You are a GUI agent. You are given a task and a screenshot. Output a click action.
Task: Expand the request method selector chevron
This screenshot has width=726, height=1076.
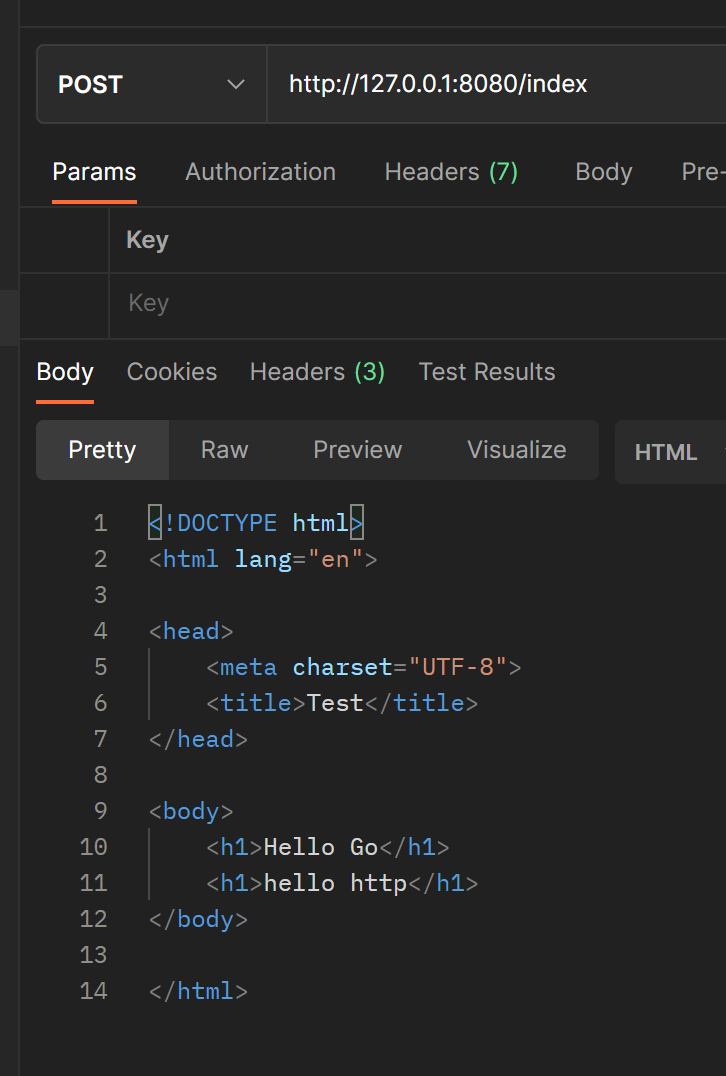pyautogui.click(x=236, y=84)
